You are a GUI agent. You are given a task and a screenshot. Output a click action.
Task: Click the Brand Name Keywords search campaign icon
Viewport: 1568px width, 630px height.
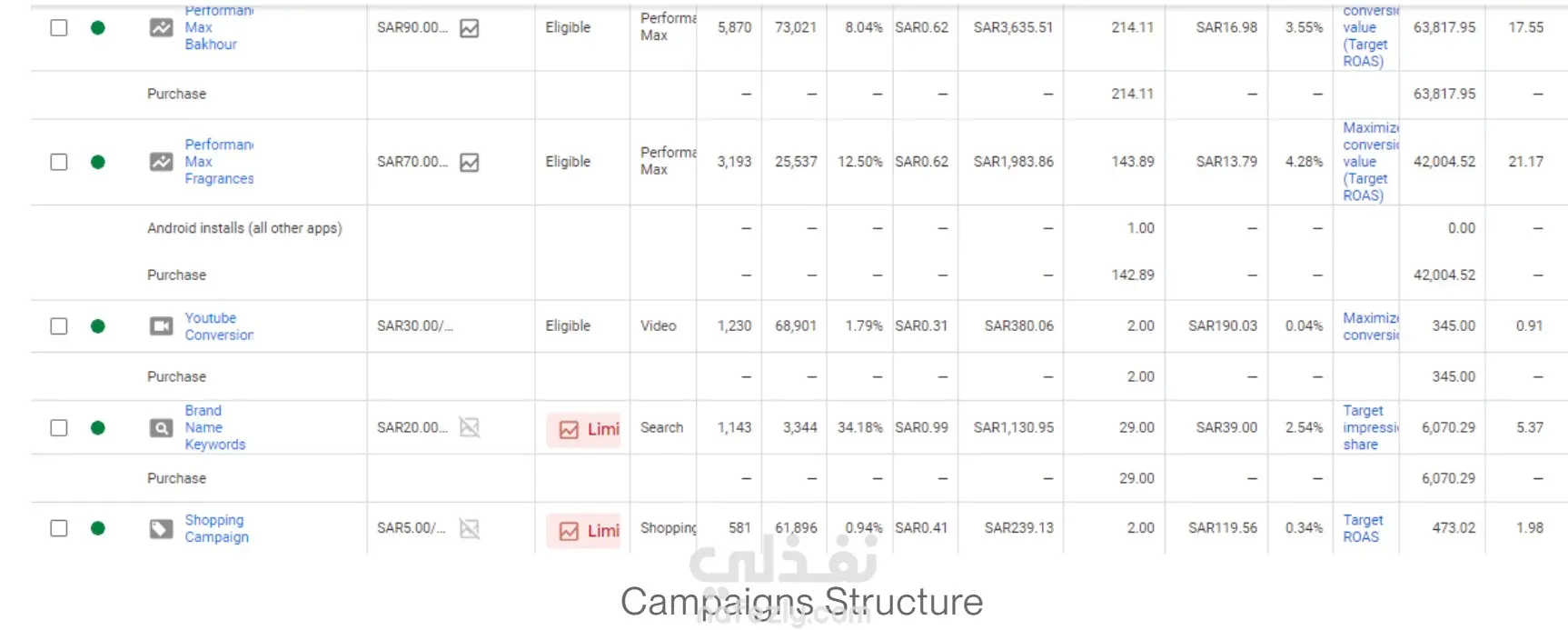click(x=161, y=428)
